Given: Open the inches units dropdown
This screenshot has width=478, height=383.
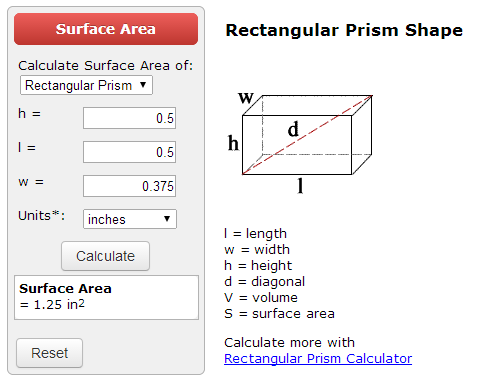Looking at the screenshot, I should coord(130,219).
